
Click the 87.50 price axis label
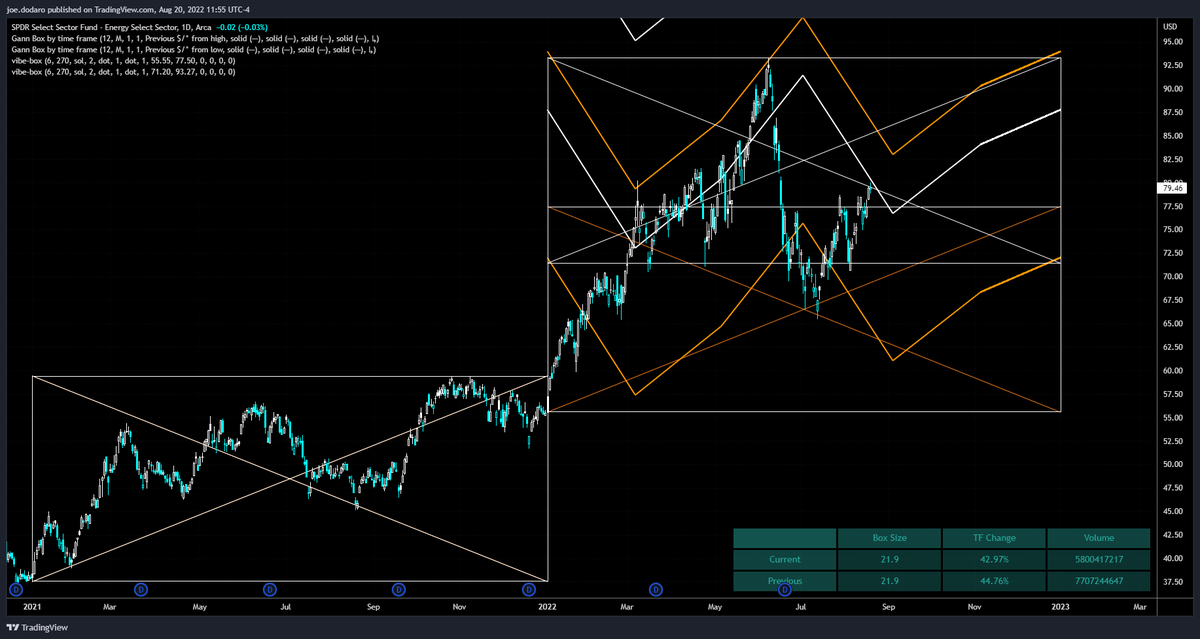click(x=1172, y=112)
